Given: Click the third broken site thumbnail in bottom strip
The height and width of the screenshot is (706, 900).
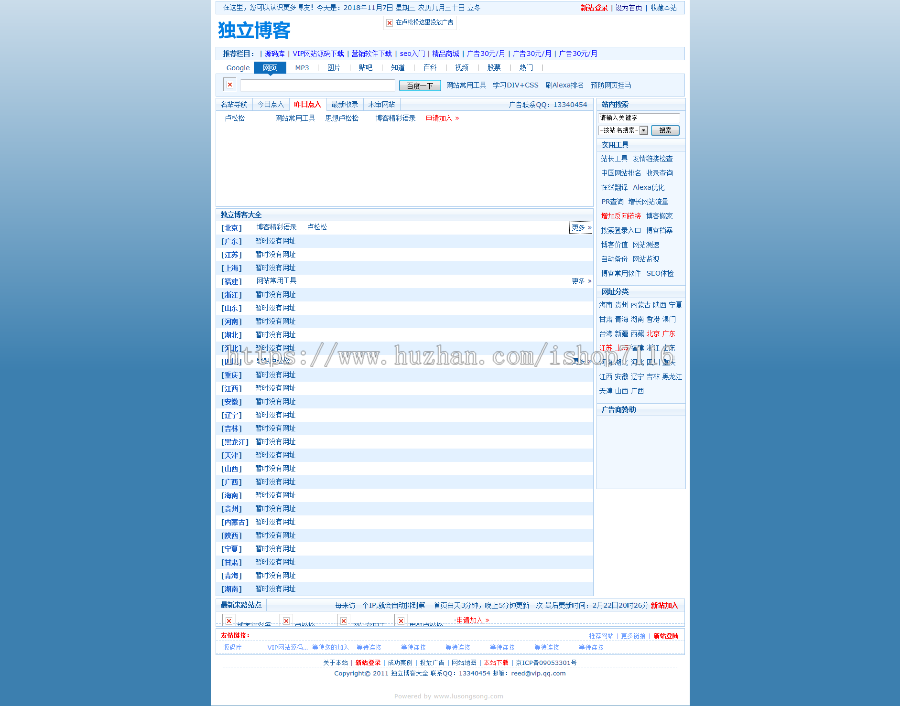Looking at the screenshot, I should [343, 620].
